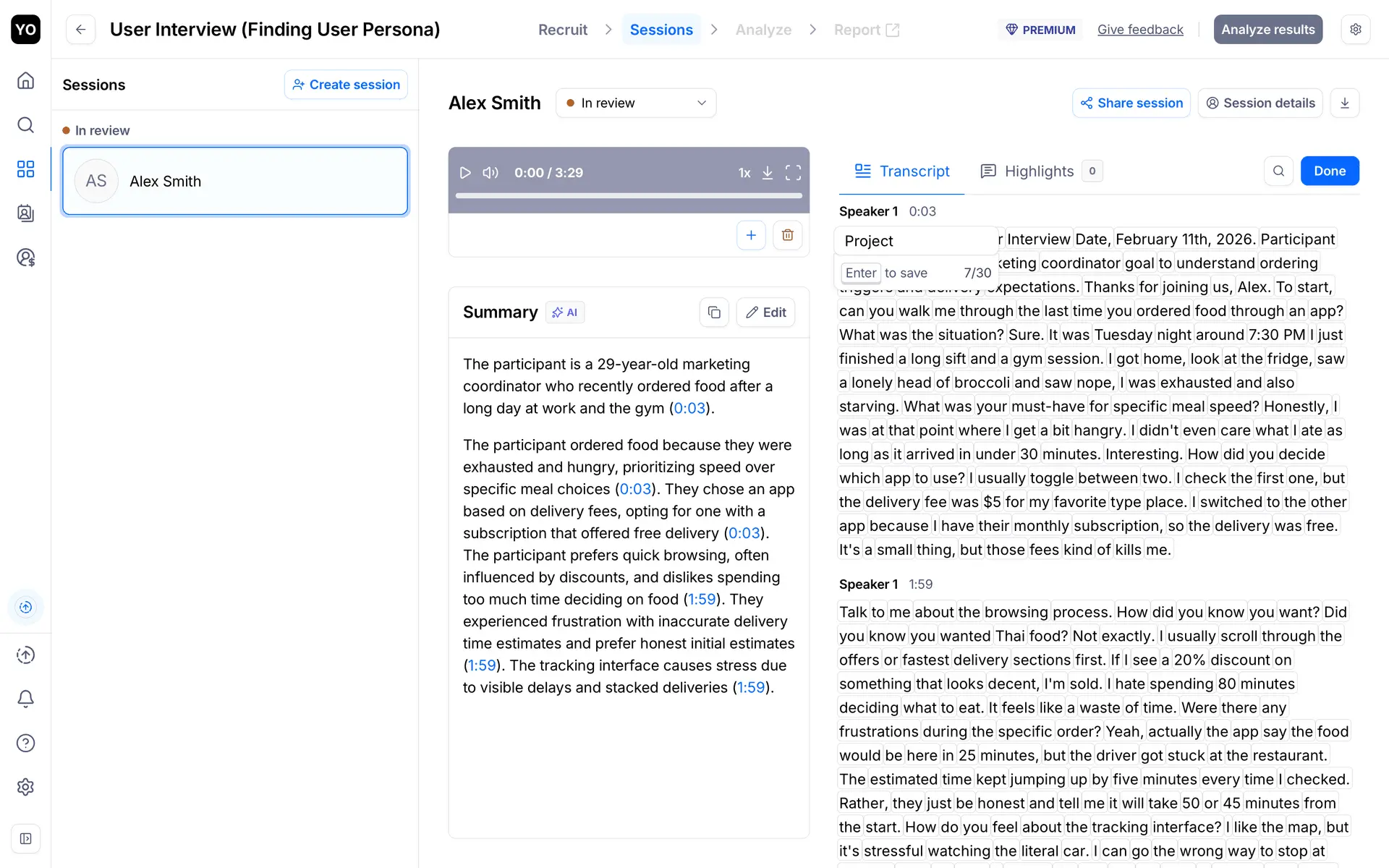Click the plus icon under the player
The image size is (1389, 868).
(x=751, y=235)
